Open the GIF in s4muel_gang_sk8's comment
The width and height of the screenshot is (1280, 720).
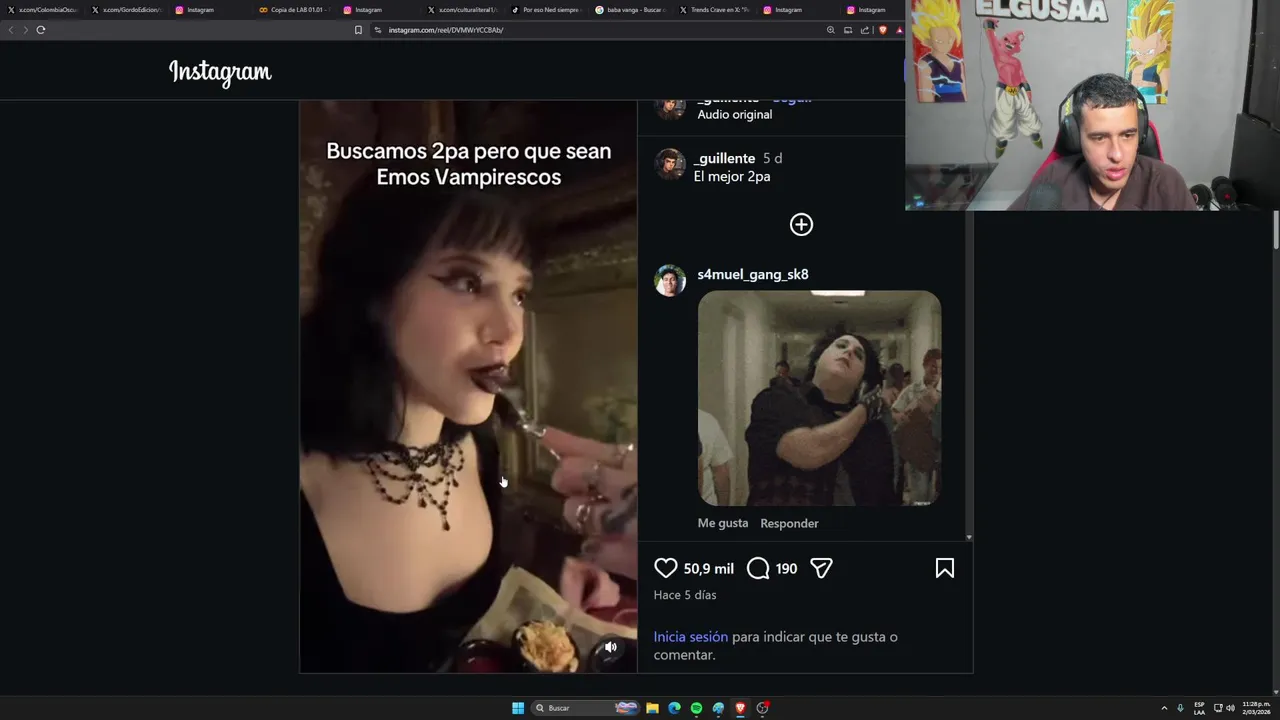pos(819,398)
